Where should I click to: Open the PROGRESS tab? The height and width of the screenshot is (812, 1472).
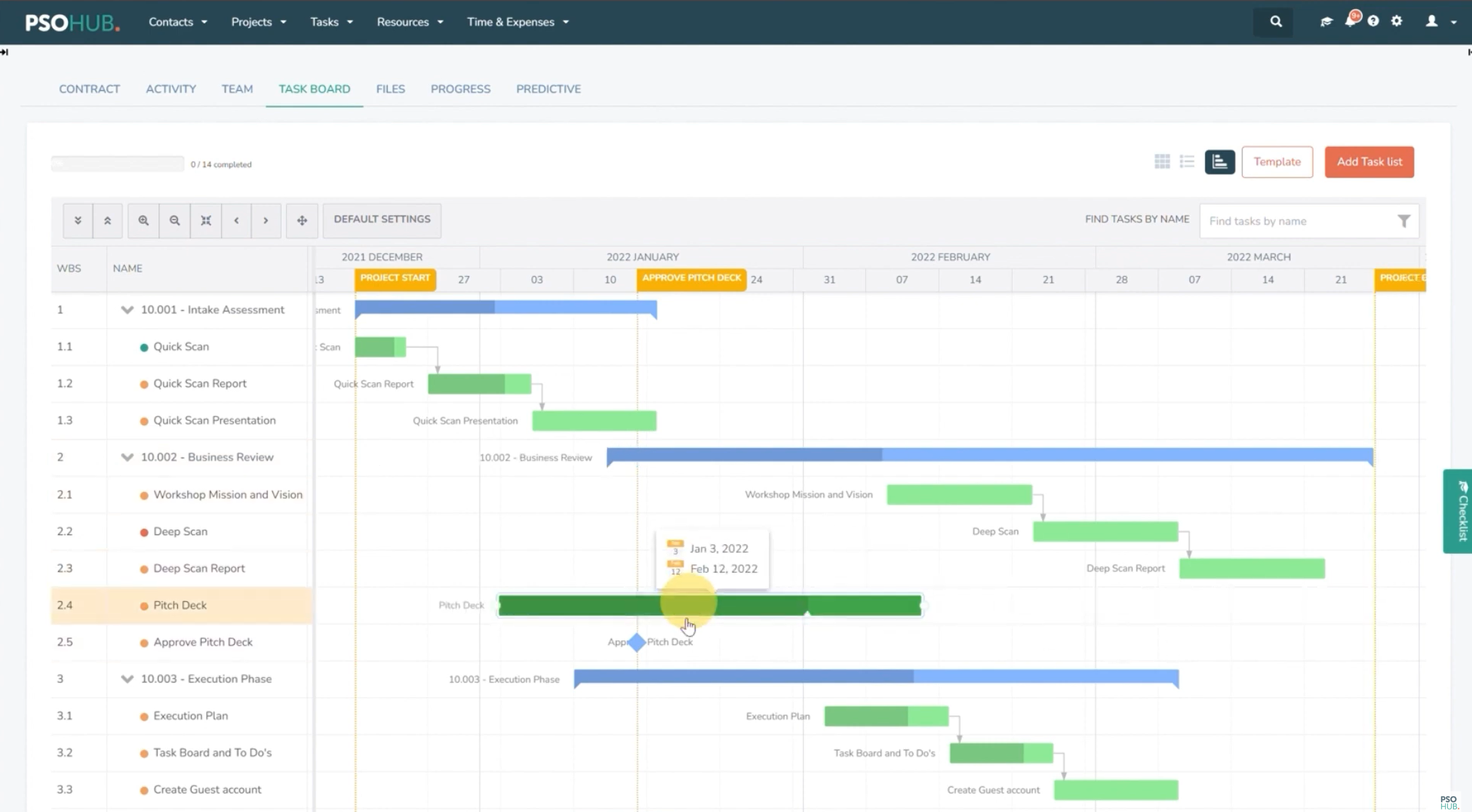tap(460, 89)
